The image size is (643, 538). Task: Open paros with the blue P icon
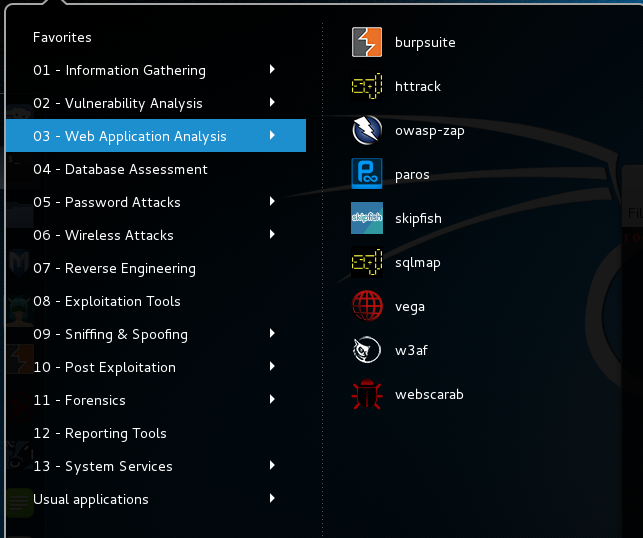pos(367,174)
